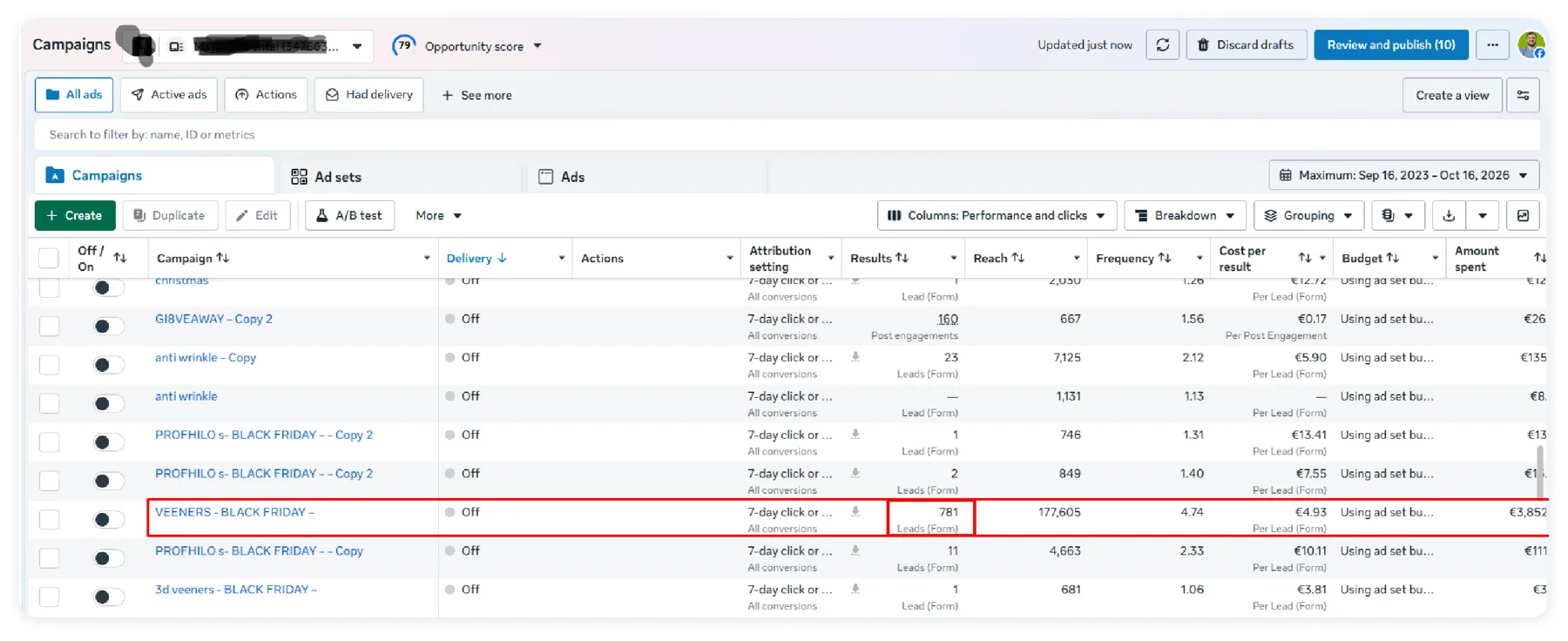Click sort arrow beside Delivery header
This screenshot has height=641, width=1568.
[503, 258]
